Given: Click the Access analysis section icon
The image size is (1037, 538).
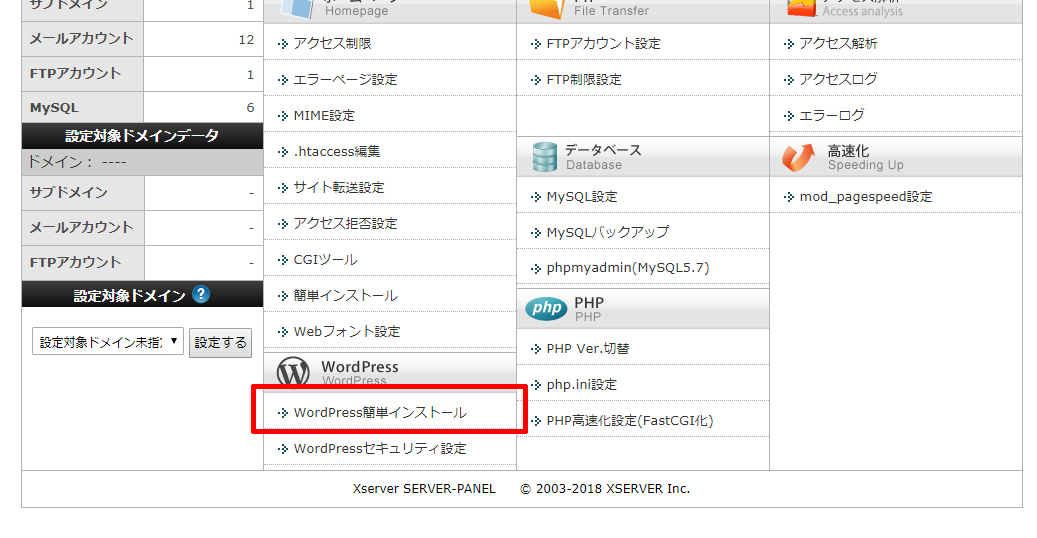Looking at the screenshot, I should [799, 8].
